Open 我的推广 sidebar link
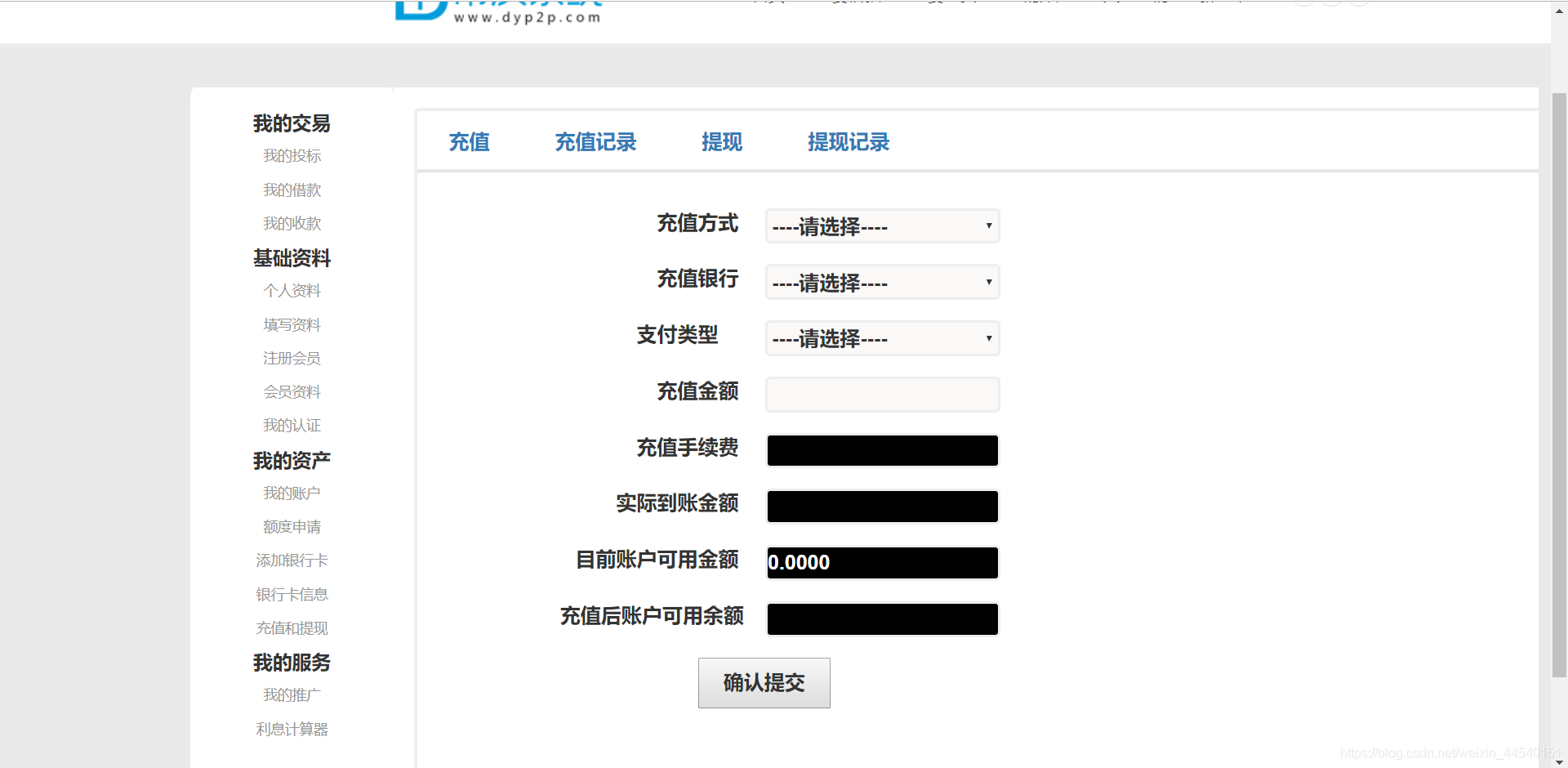The width and height of the screenshot is (1568, 768). [x=292, y=695]
